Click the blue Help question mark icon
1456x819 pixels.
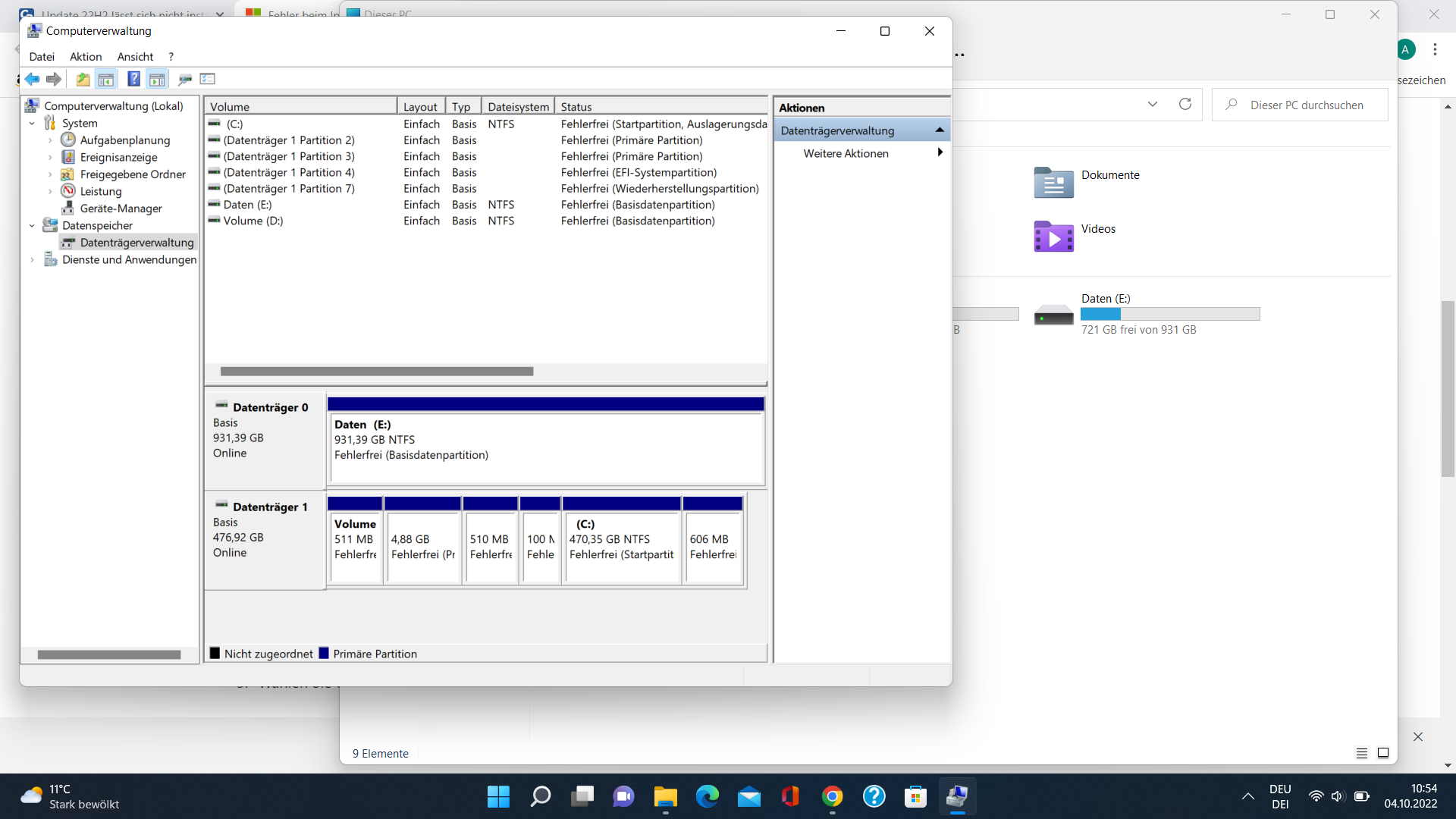(x=133, y=79)
